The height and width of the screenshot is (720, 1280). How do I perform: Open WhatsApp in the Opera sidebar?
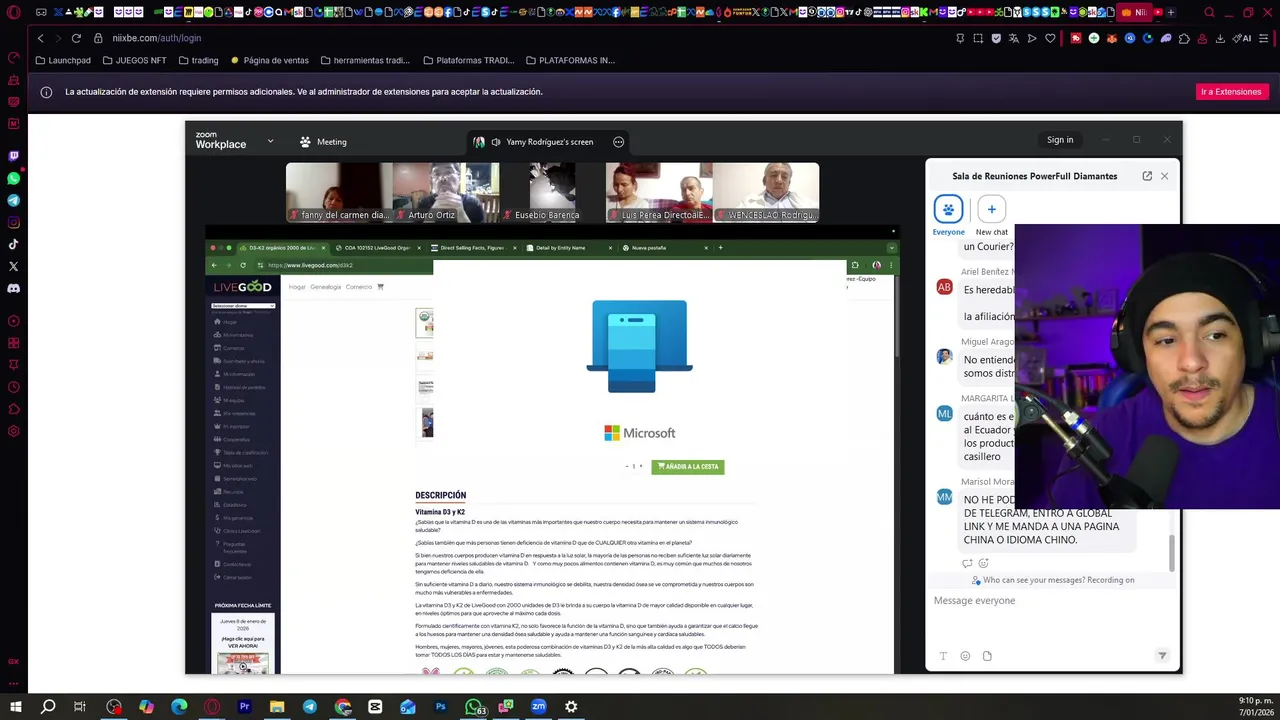point(13,178)
